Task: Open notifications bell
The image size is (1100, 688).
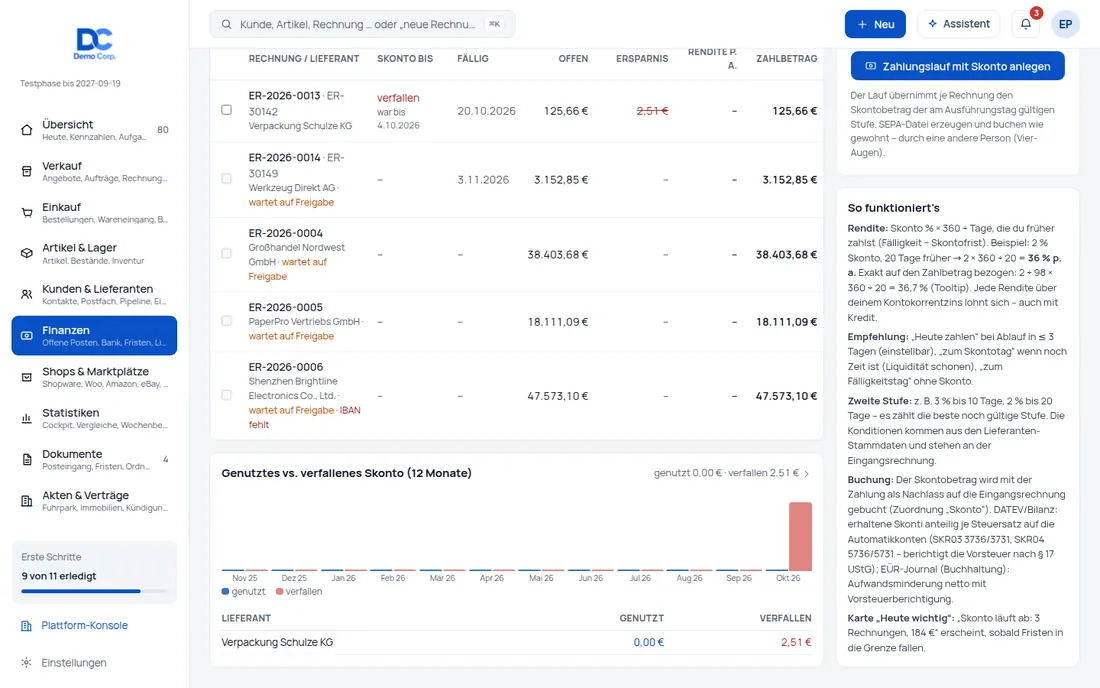Action: pos(1026,24)
